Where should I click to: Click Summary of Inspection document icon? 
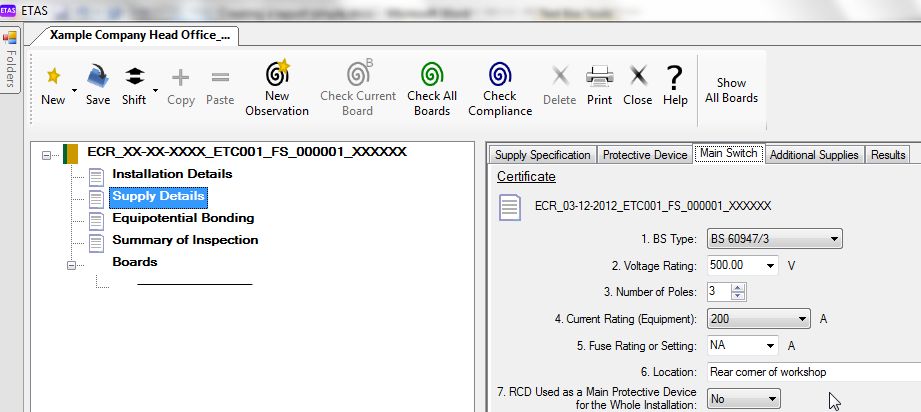(96, 242)
